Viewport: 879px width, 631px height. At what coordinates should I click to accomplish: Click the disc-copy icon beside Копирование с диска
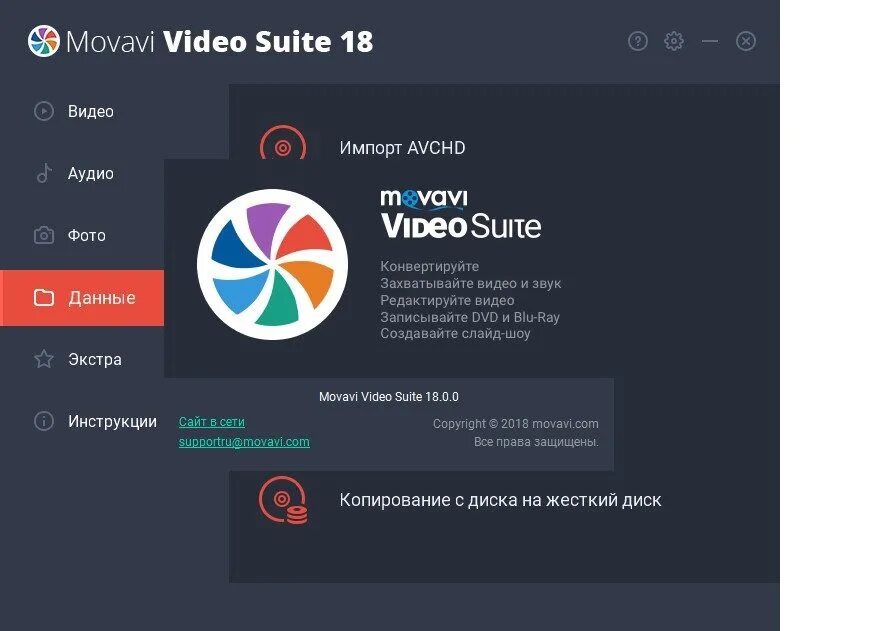(x=283, y=500)
